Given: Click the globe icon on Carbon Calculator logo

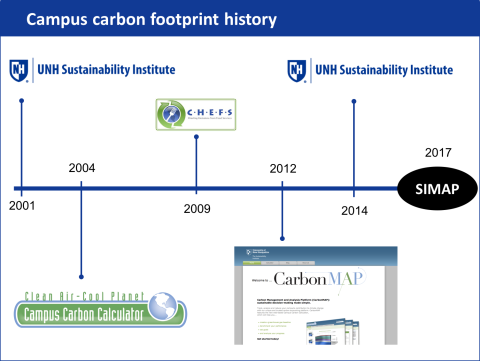Looking at the screenshot, I should (x=163, y=306).
